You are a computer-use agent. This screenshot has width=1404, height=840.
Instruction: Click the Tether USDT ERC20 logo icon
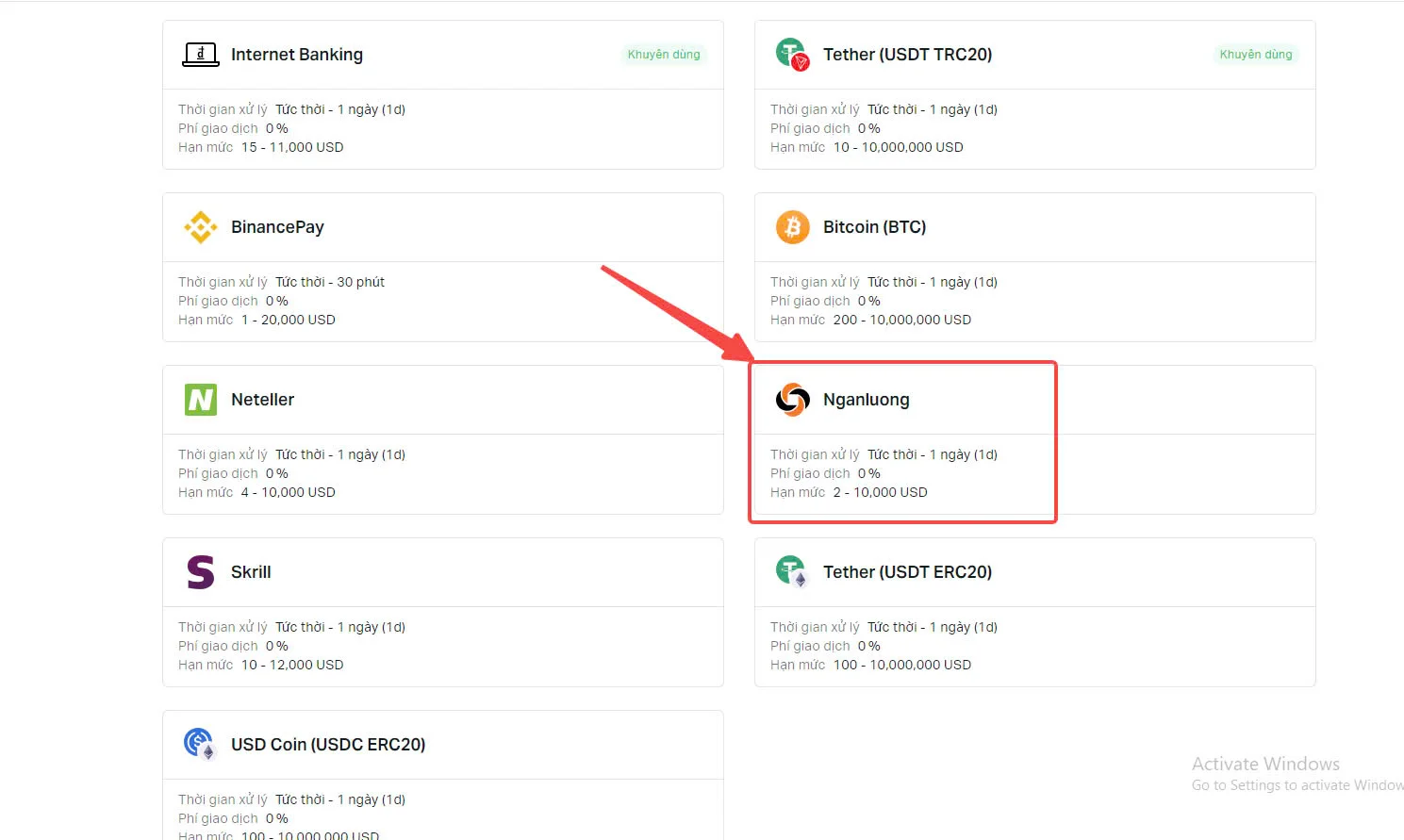(792, 571)
